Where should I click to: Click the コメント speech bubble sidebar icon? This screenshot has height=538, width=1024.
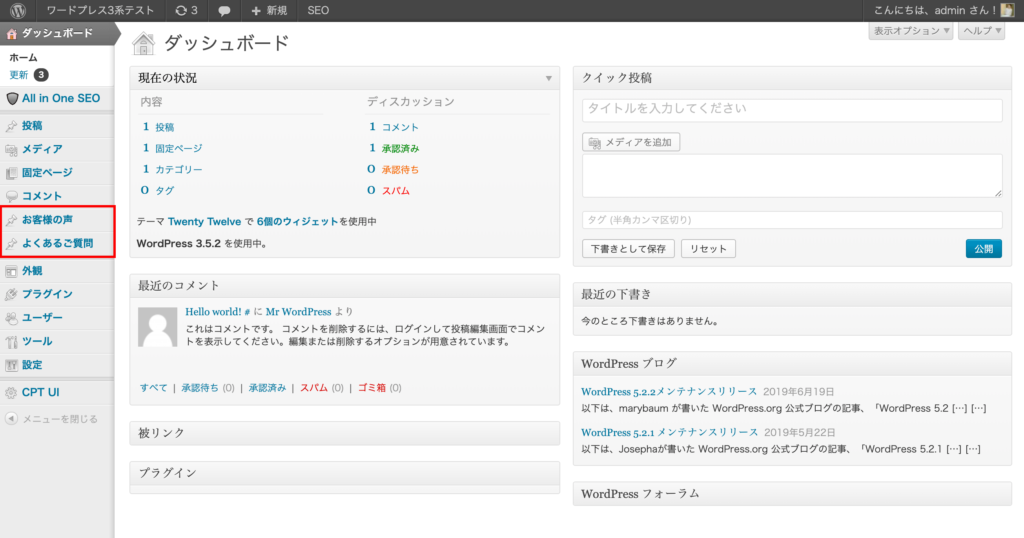pos(11,197)
